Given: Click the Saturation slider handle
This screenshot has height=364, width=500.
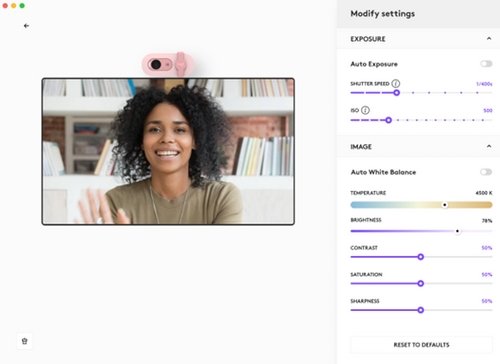Looking at the screenshot, I should click(x=421, y=283).
